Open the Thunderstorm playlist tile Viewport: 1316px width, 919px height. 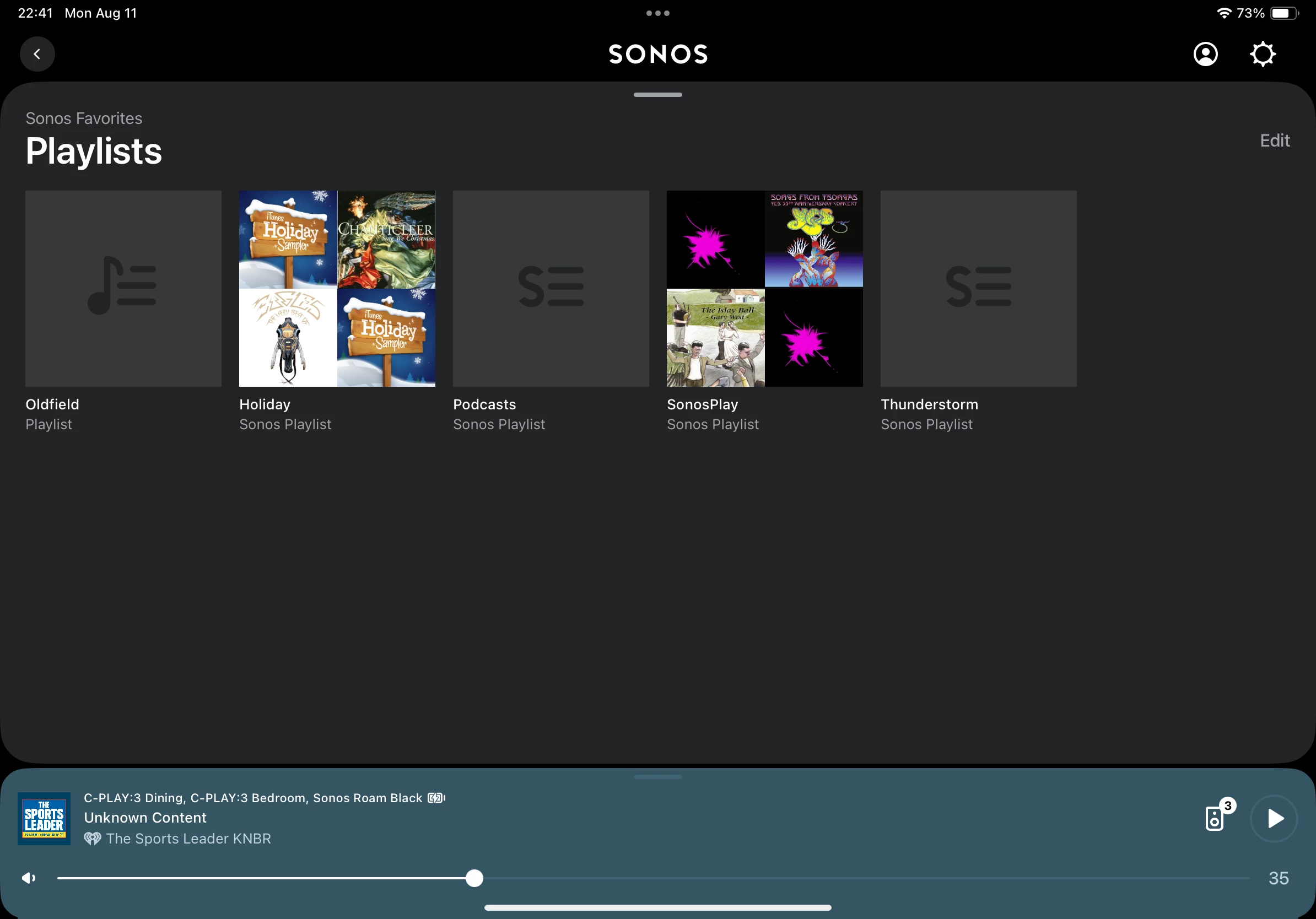[978, 289]
